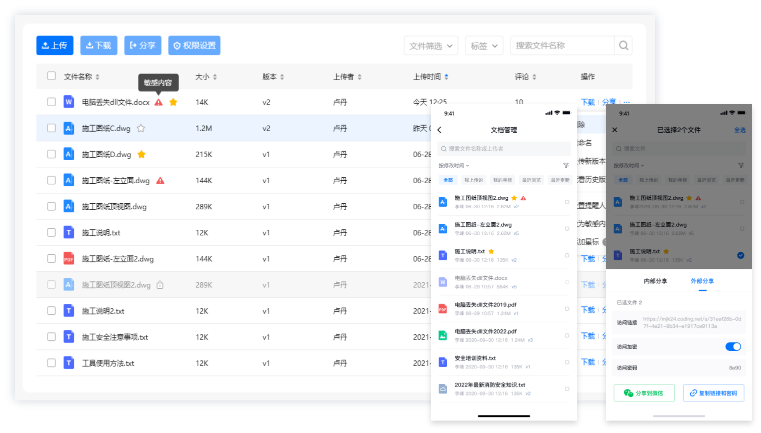
Task: Click red warning icon beside 施工图纸-左立面.dwg
Action: coord(160,181)
